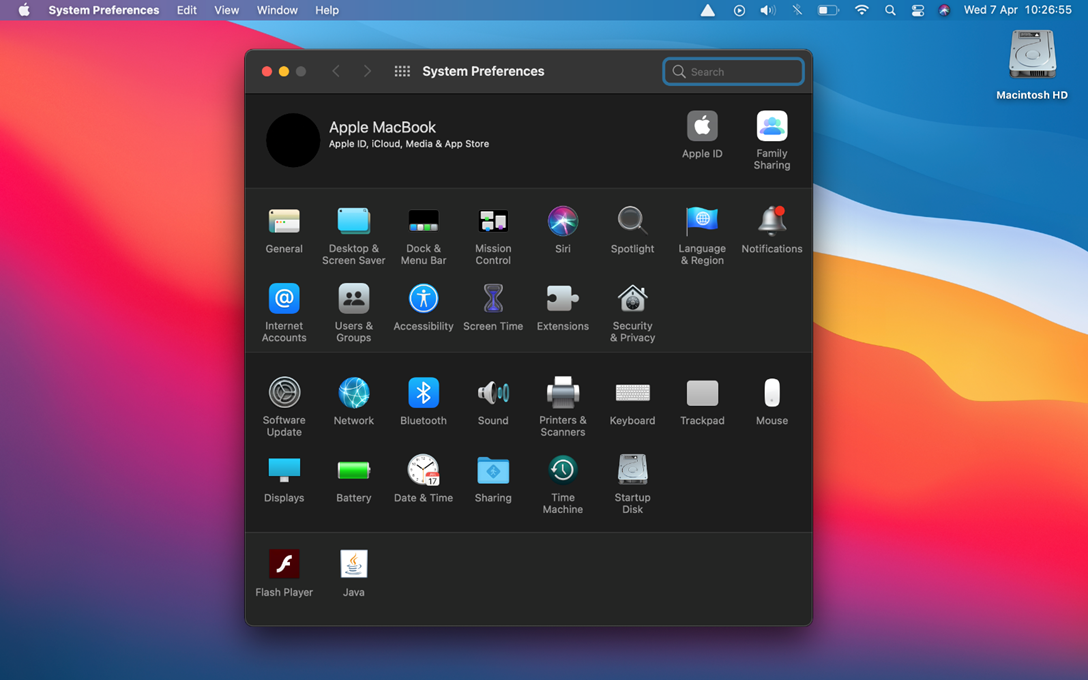Open Software Update pane

(x=284, y=394)
